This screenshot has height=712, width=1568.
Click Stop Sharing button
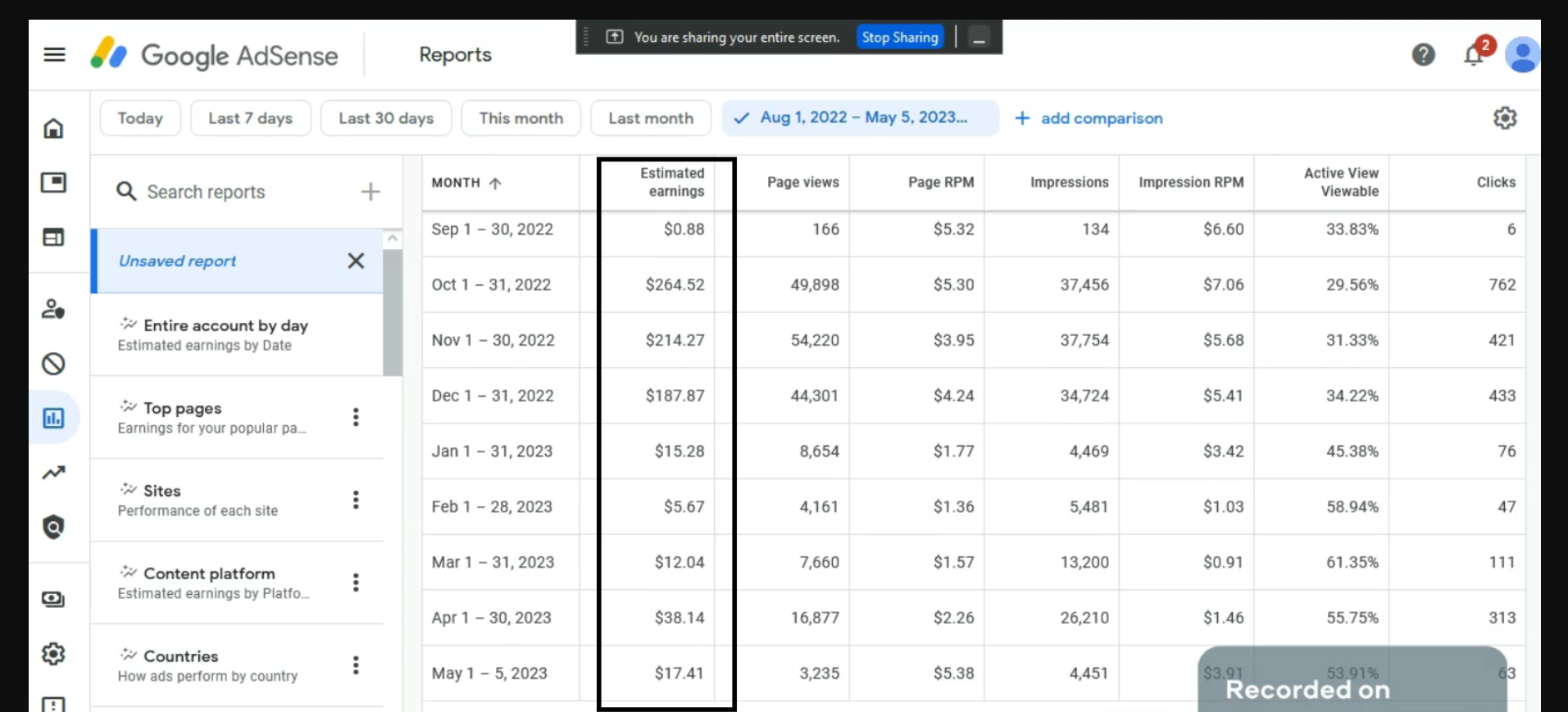(900, 38)
